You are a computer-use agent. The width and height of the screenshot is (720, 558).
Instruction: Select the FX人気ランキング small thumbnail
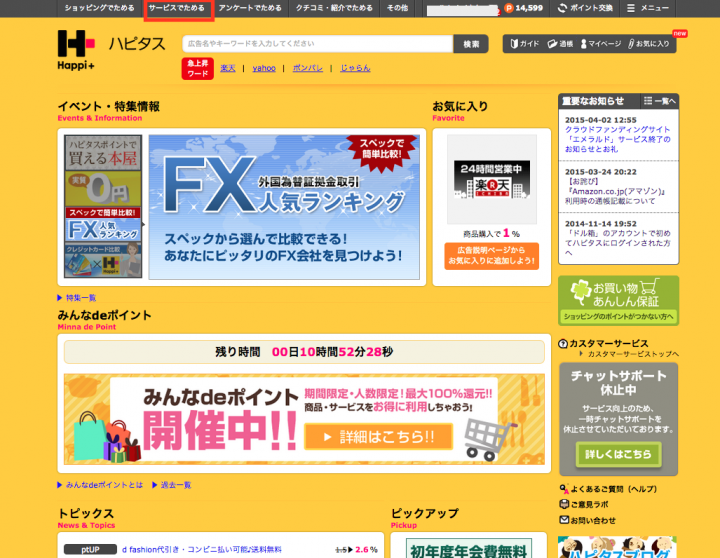103,224
